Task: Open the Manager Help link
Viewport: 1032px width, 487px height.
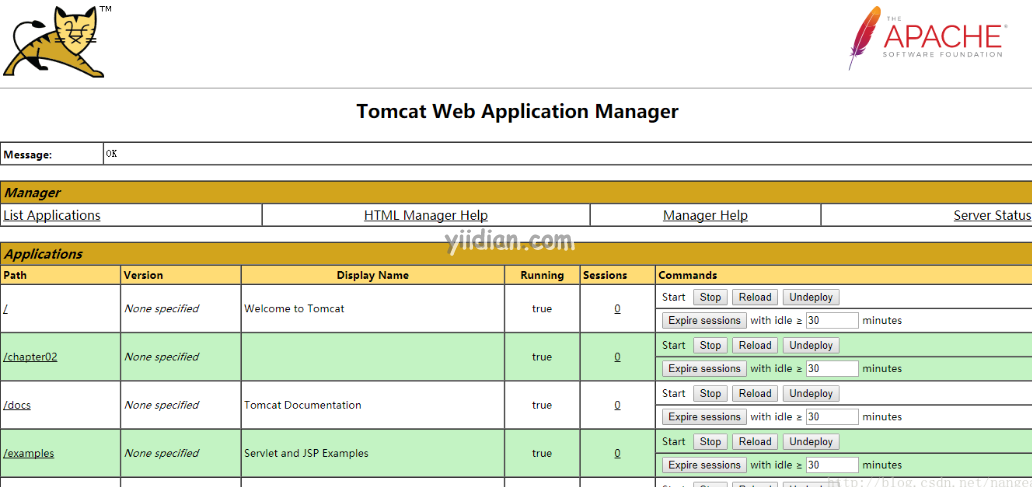Action: (x=705, y=215)
